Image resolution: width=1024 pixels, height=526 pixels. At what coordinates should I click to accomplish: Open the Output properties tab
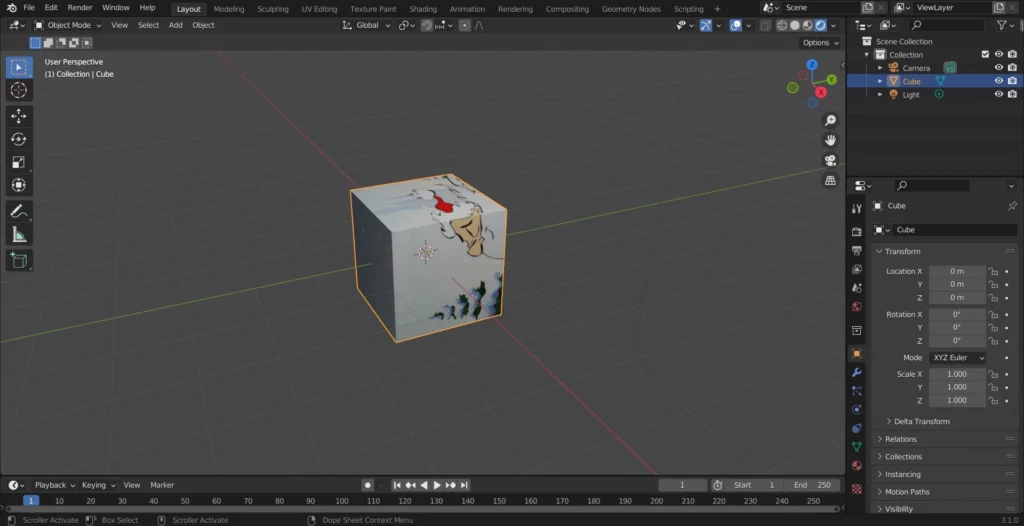click(857, 250)
